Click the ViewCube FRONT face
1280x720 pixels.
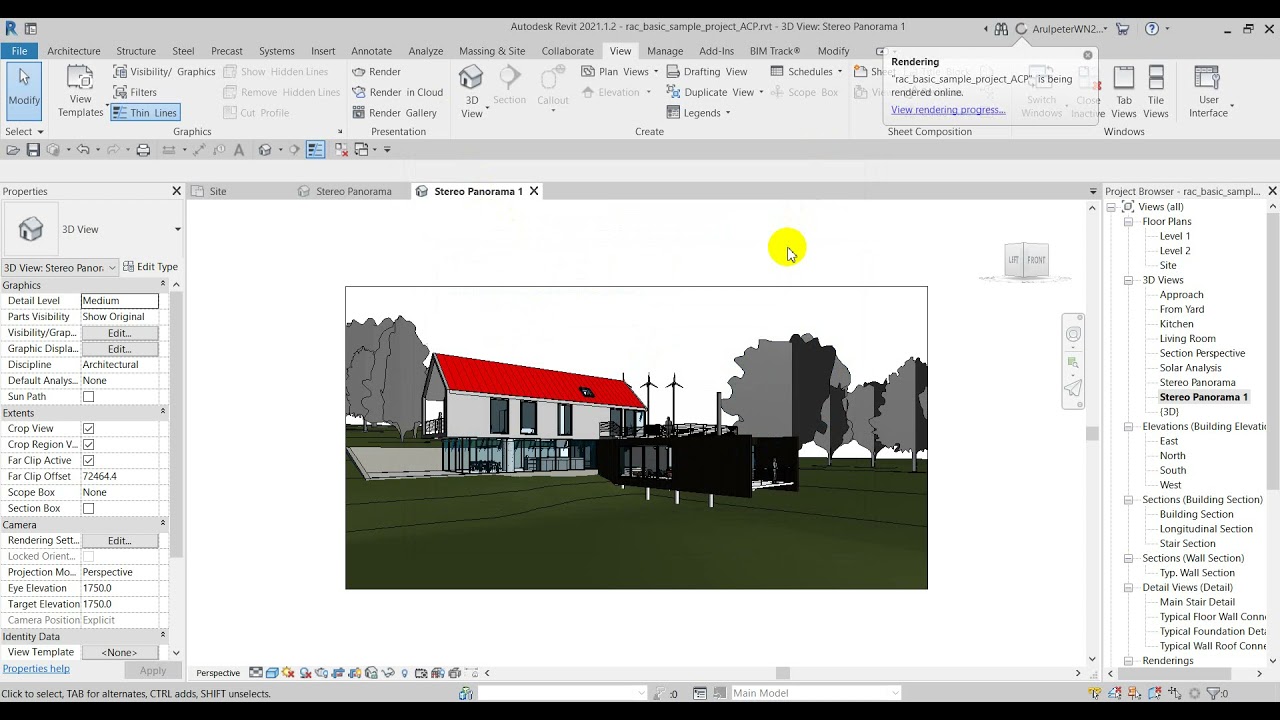tap(1036, 260)
